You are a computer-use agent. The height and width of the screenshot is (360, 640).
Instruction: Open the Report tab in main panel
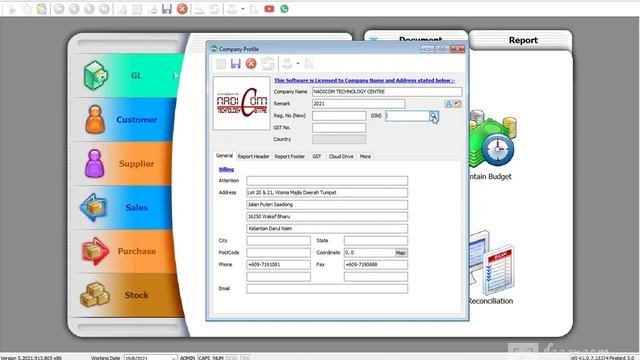[x=522, y=40]
